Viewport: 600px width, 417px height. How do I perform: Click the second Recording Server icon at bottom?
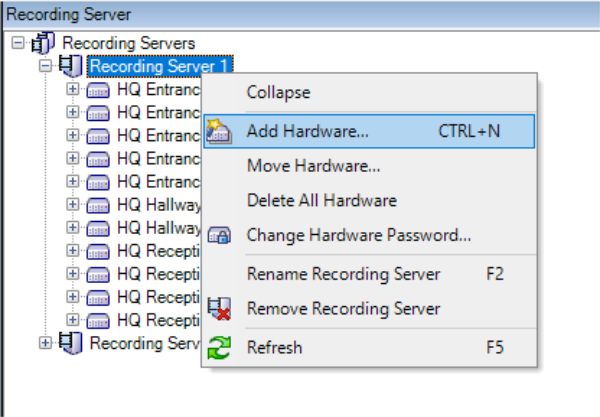click(x=71, y=343)
